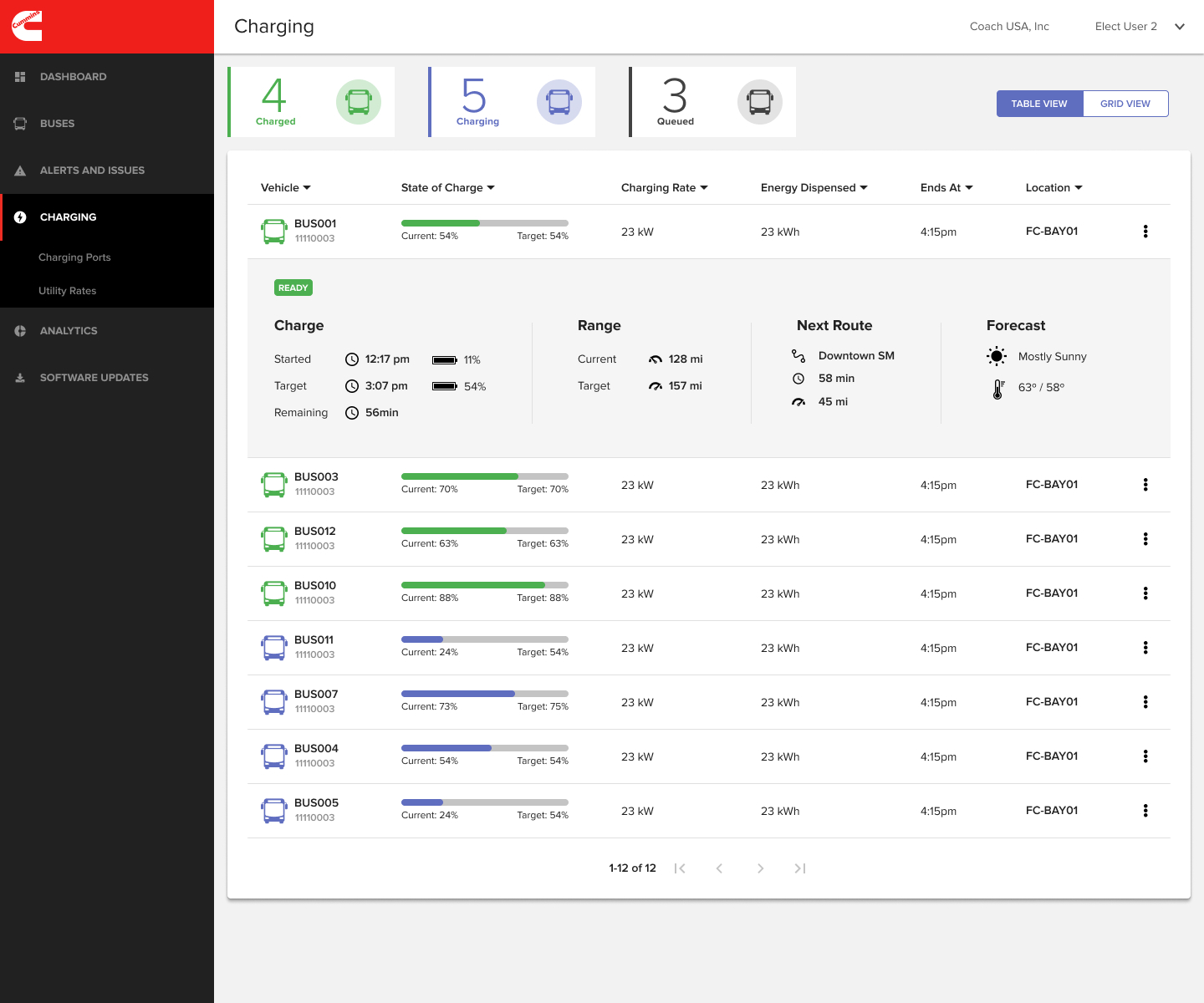Click the BUS003 vehicle name
The image size is (1204, 1003).
(316, 477)
